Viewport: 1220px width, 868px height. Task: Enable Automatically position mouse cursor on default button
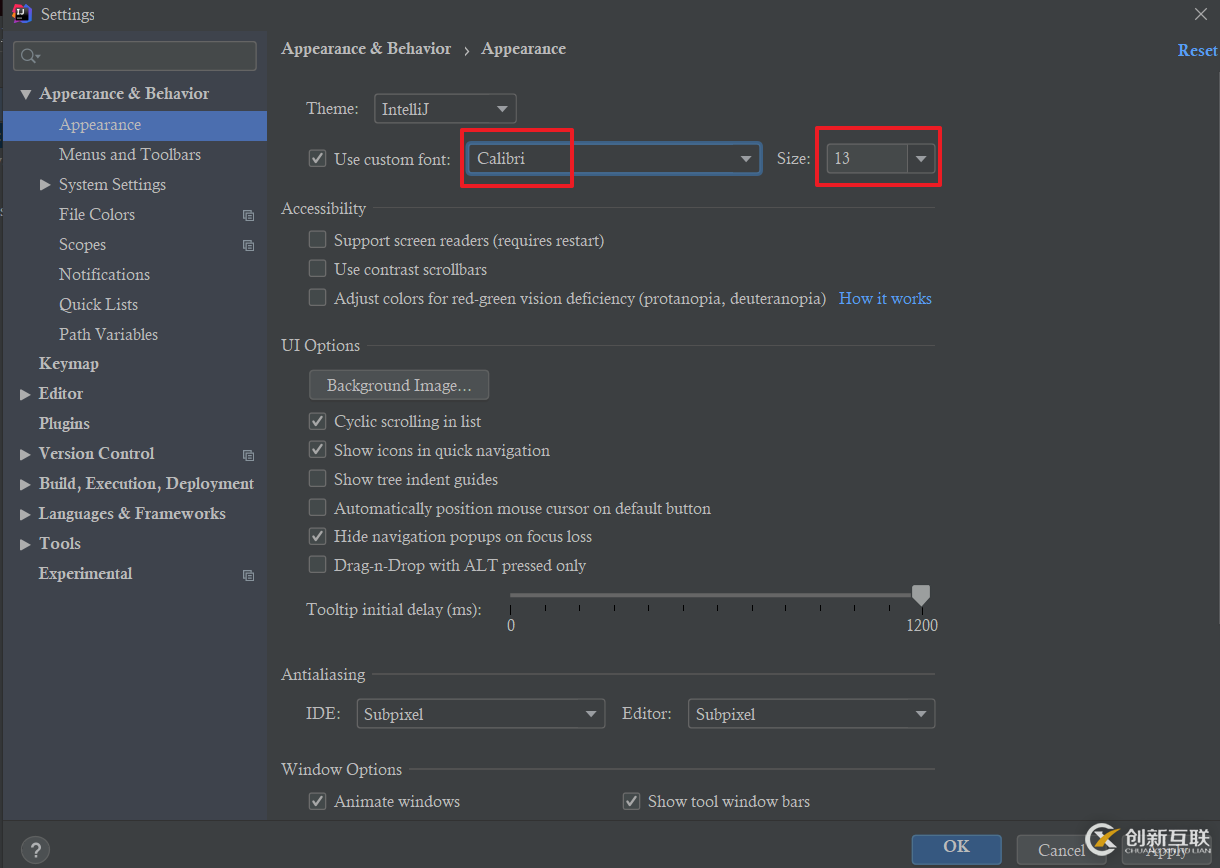click(318, 508)
